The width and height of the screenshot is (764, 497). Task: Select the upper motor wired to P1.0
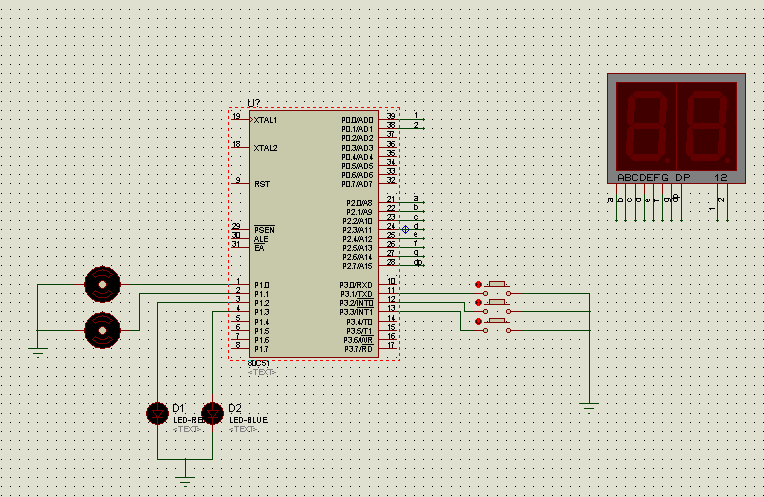[102, 285]
